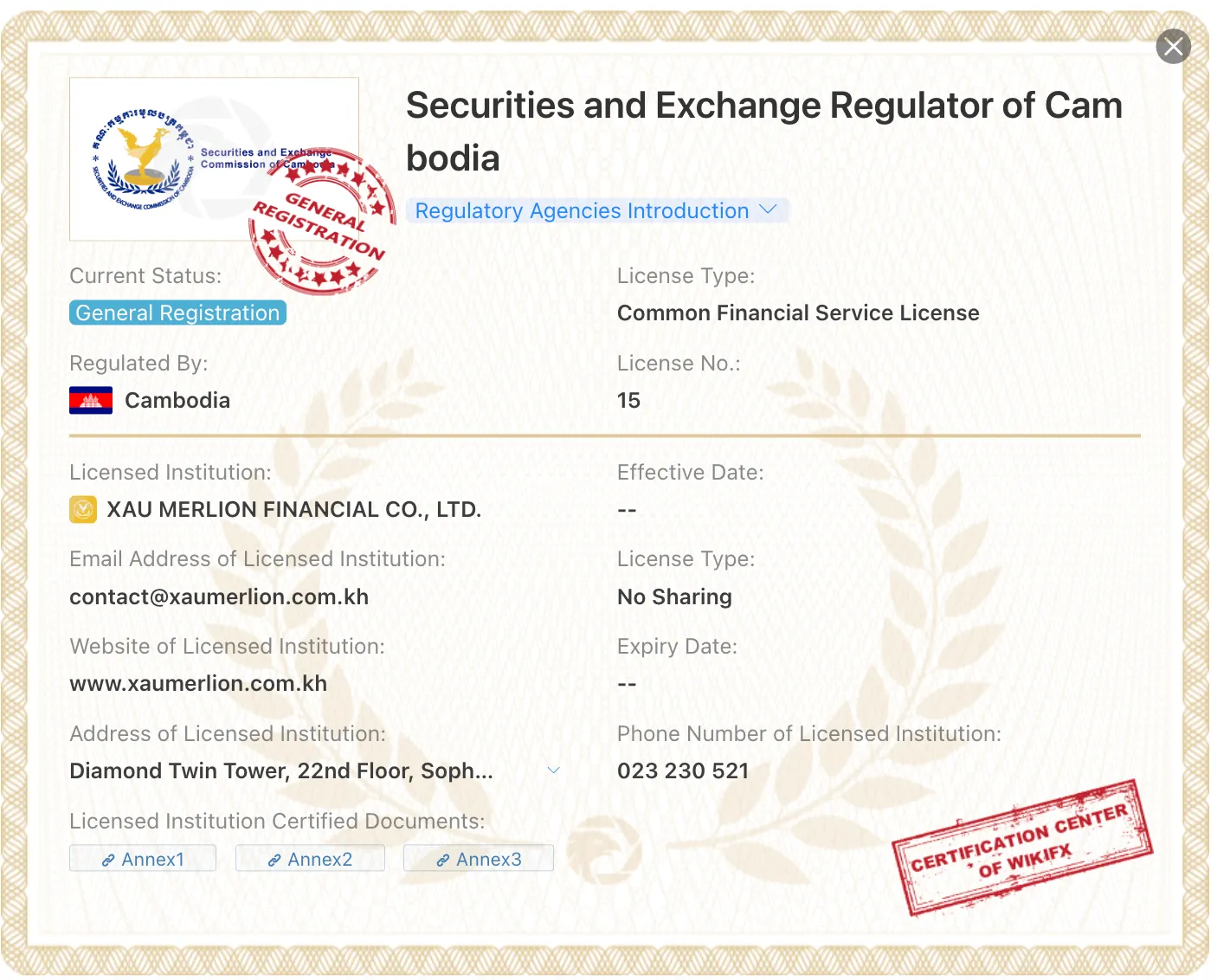Open the www.xaumerlion.com.kh website link

coord(198,683)
